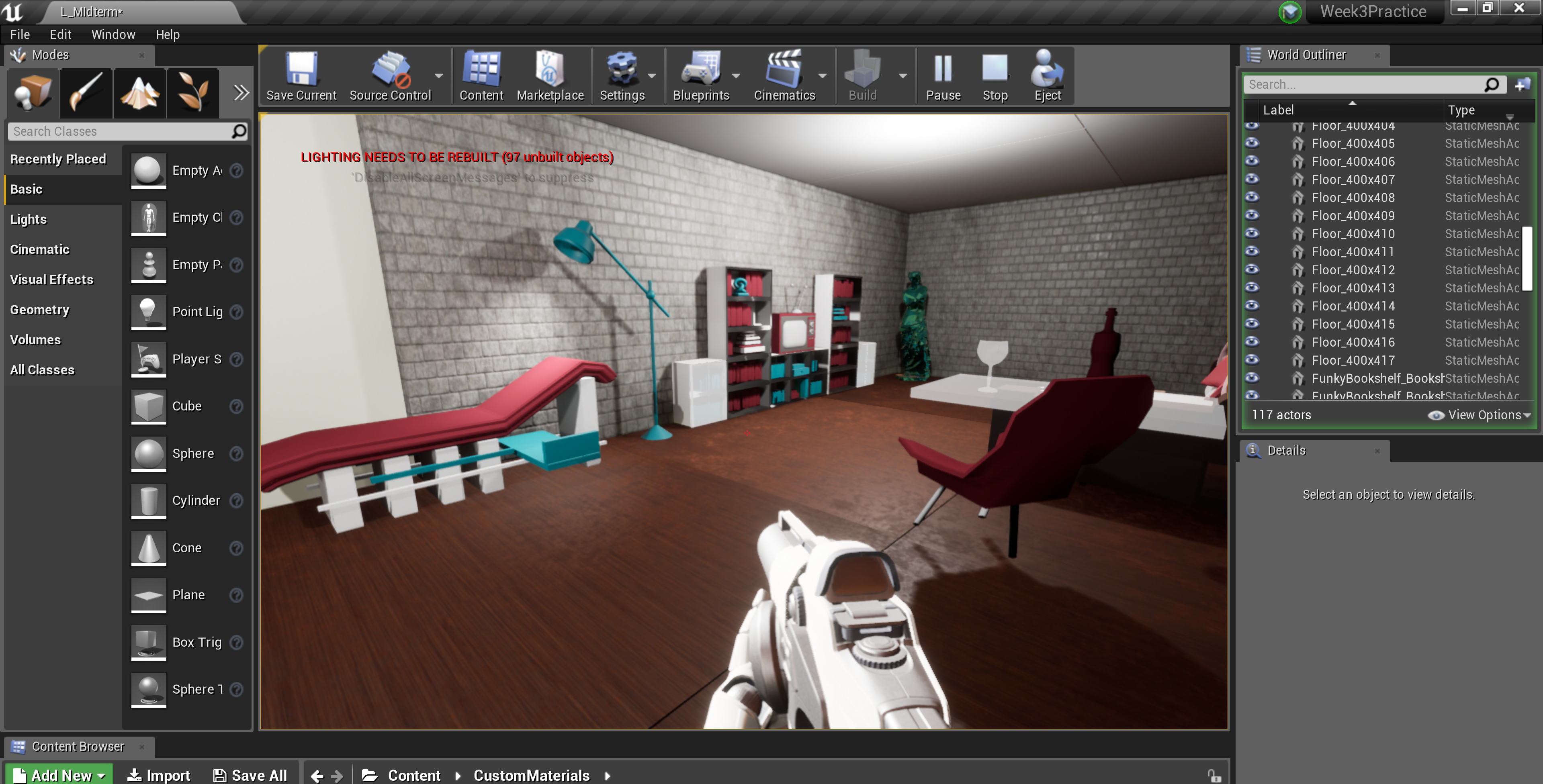Select the Foliage mode leaf icon
The width and height of the screenshot is (1543, 784).
(x=192, y=93)
